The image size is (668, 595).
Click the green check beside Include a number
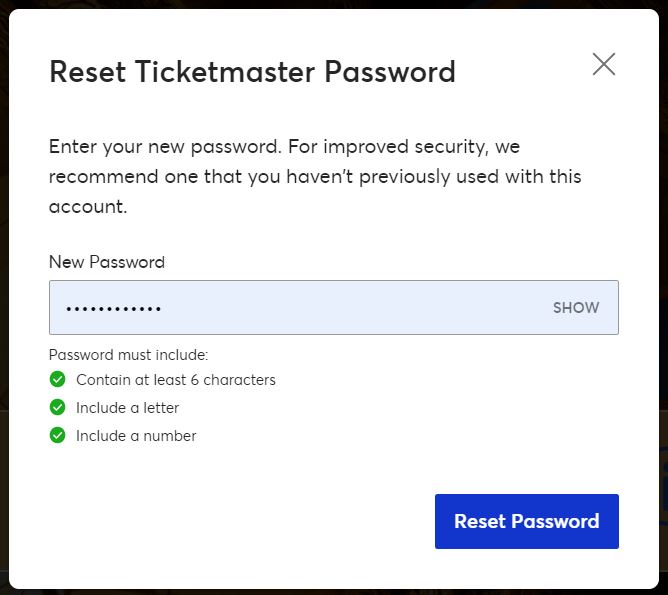tap(58, 435)
